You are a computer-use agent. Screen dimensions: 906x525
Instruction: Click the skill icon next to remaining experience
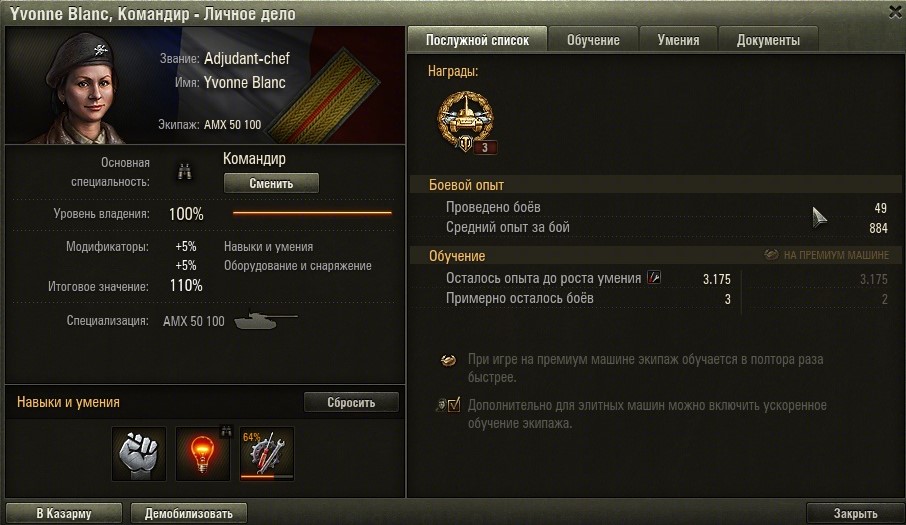[653, 278]
